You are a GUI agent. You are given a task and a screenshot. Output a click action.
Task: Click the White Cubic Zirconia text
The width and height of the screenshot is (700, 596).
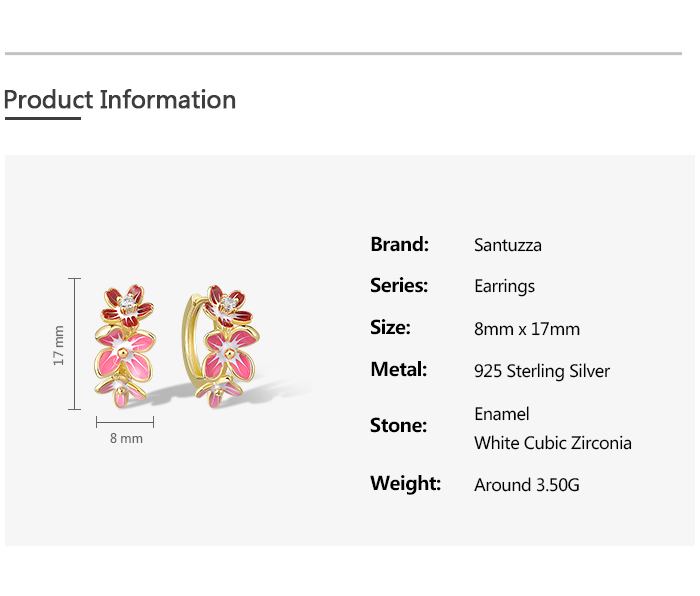(553, 443)
